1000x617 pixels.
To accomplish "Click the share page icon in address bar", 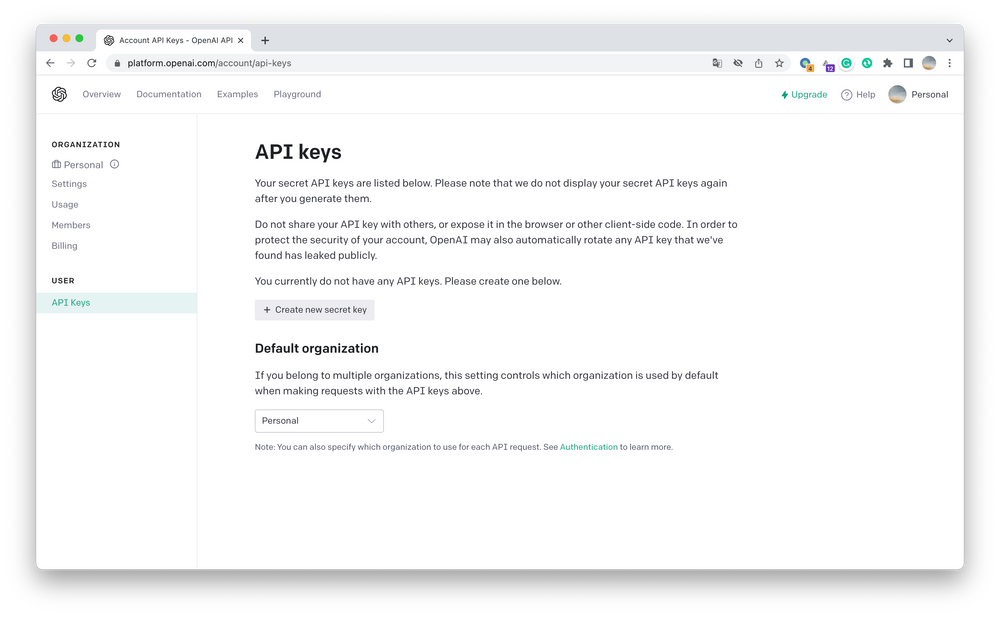I will (x=758, y=63).
